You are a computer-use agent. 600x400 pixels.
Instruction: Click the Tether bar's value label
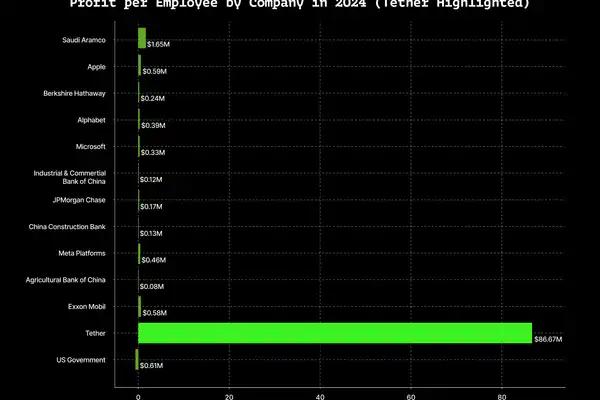(548, 340)
